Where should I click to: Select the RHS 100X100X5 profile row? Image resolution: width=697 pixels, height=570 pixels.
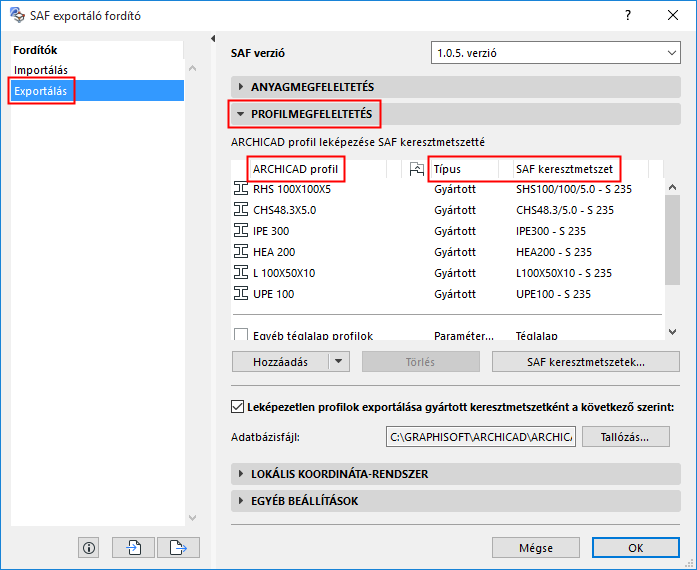tap(448, 189)
